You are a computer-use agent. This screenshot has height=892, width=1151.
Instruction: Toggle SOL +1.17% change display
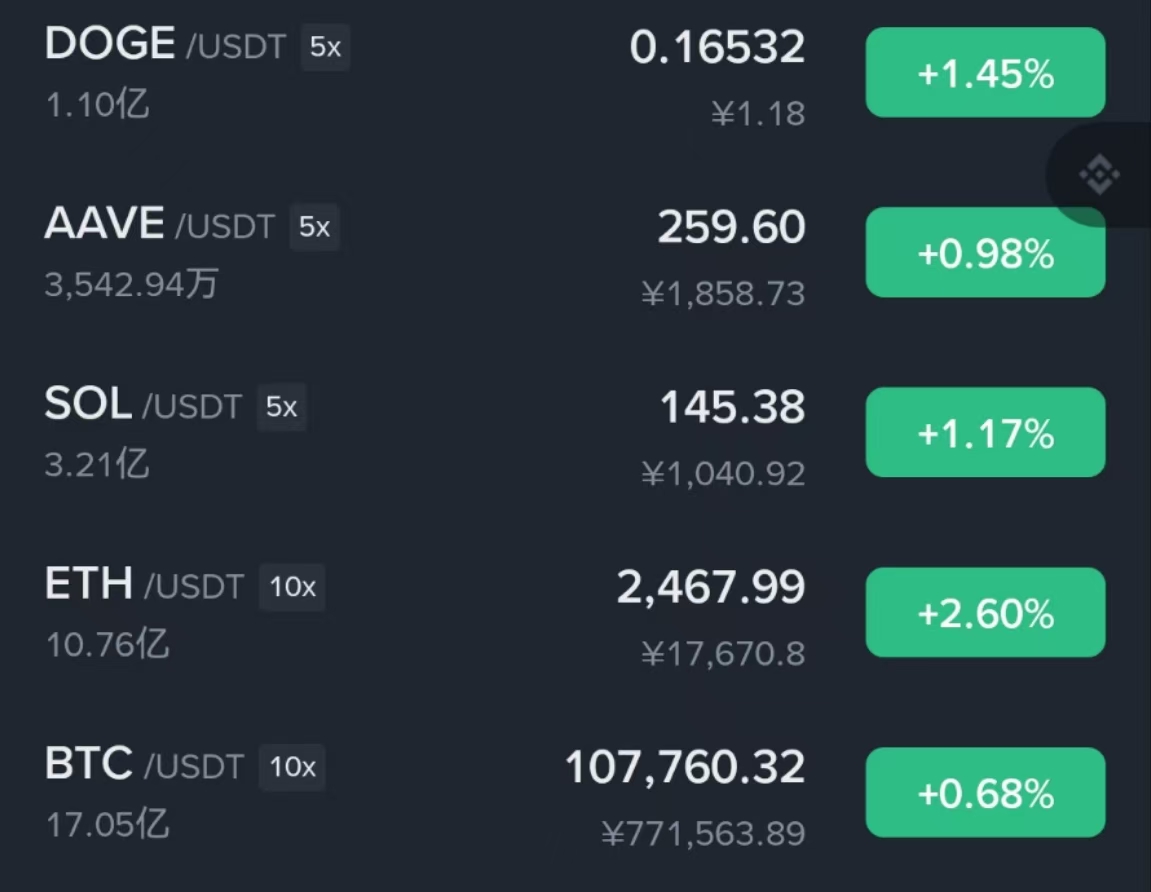click(985, 432)
